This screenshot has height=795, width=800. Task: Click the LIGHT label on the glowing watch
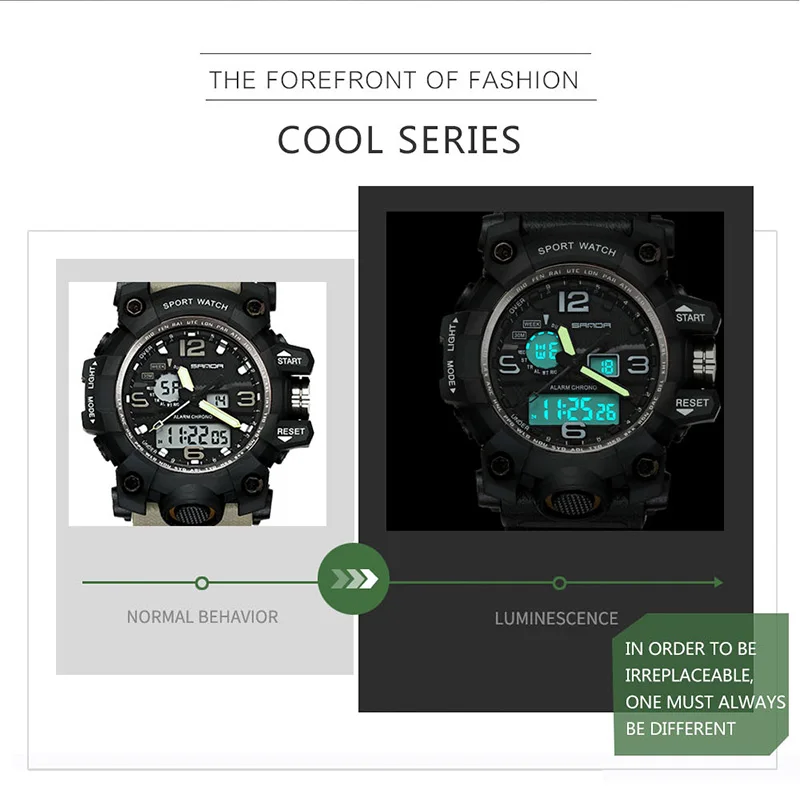click(x=452, y=337)
